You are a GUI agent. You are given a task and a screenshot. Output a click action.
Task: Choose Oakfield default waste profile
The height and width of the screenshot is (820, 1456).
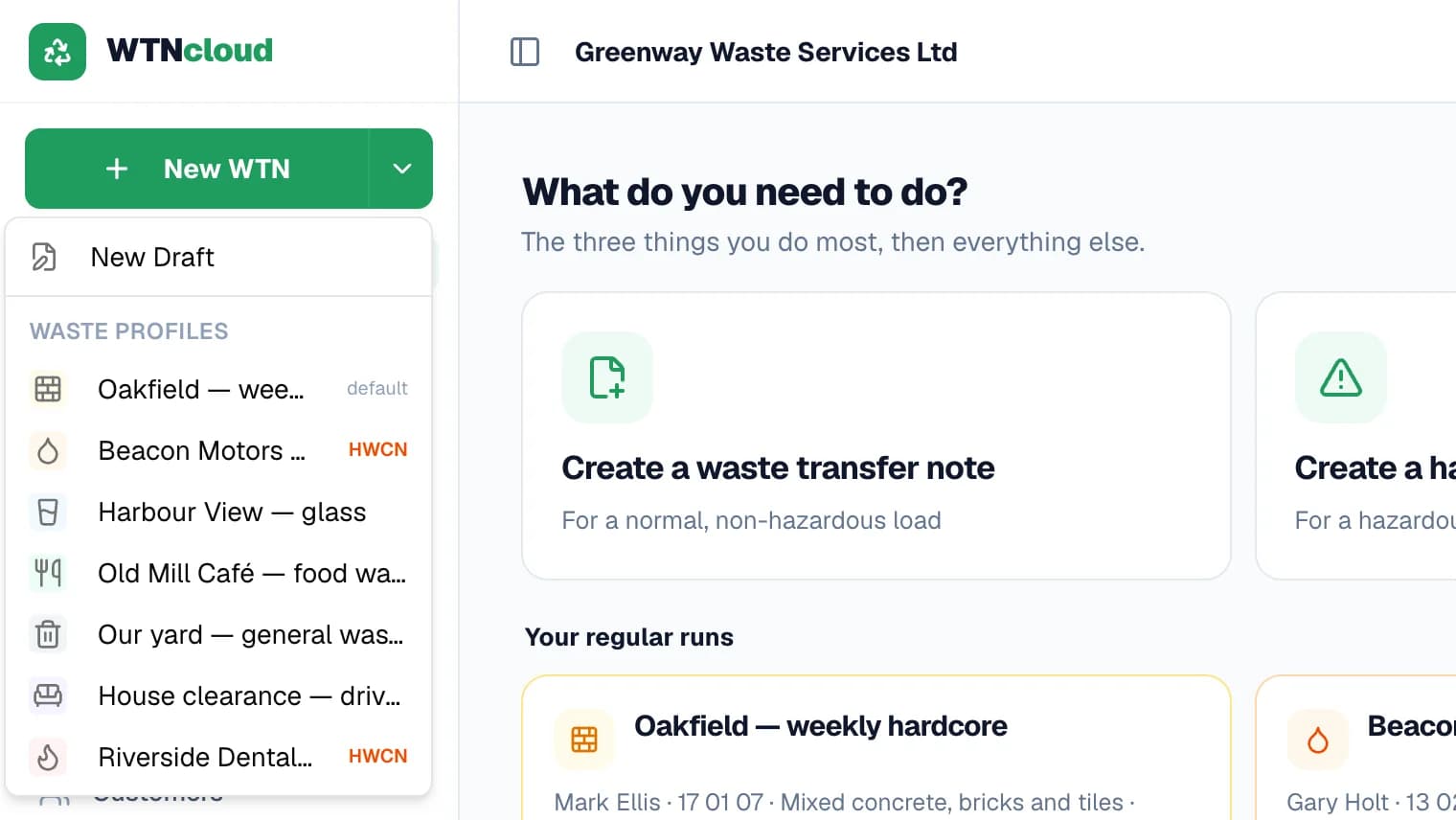pyautogui.click(x=218, y=389)
